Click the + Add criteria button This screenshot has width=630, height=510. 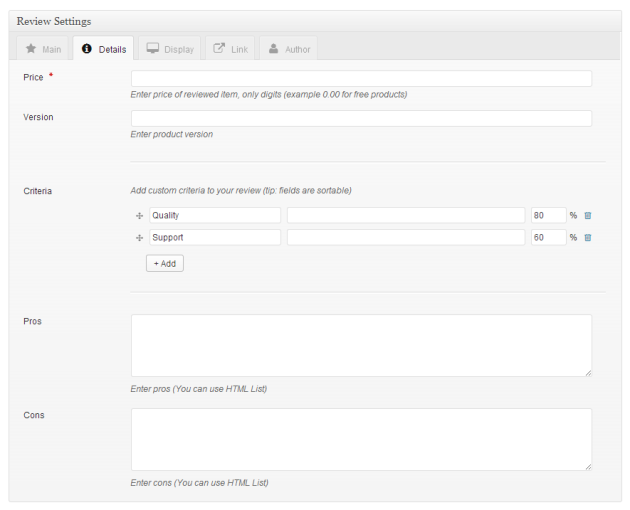(x=165, y=264)
